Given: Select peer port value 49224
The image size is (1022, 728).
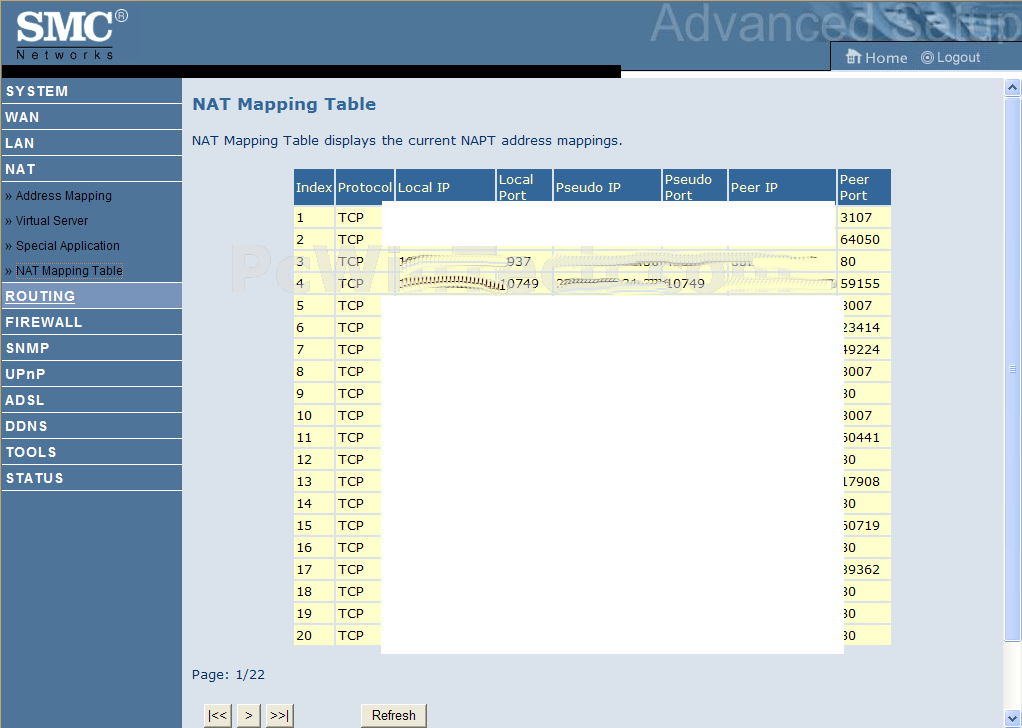Looking at the screenshot, I should pyautogui.click(x=862, y=350).
